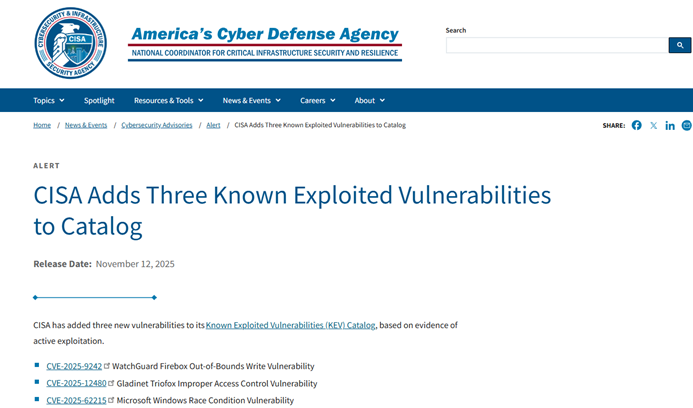Open Cybersecurity Advisories breadcrumb link
Viewport: 693px width, 408px height.
tap(157, 125)
